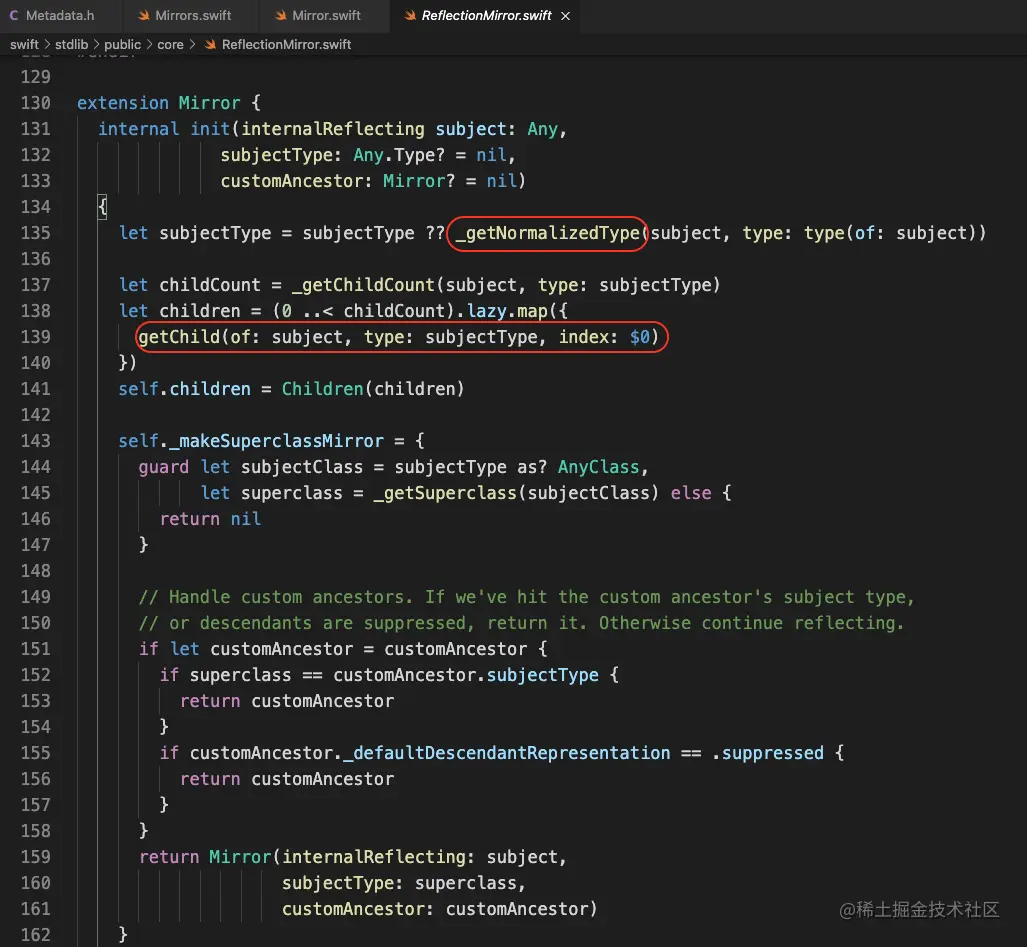
Task: Click '_getNormalizedType' on line 135
Action: pos(548,233)
